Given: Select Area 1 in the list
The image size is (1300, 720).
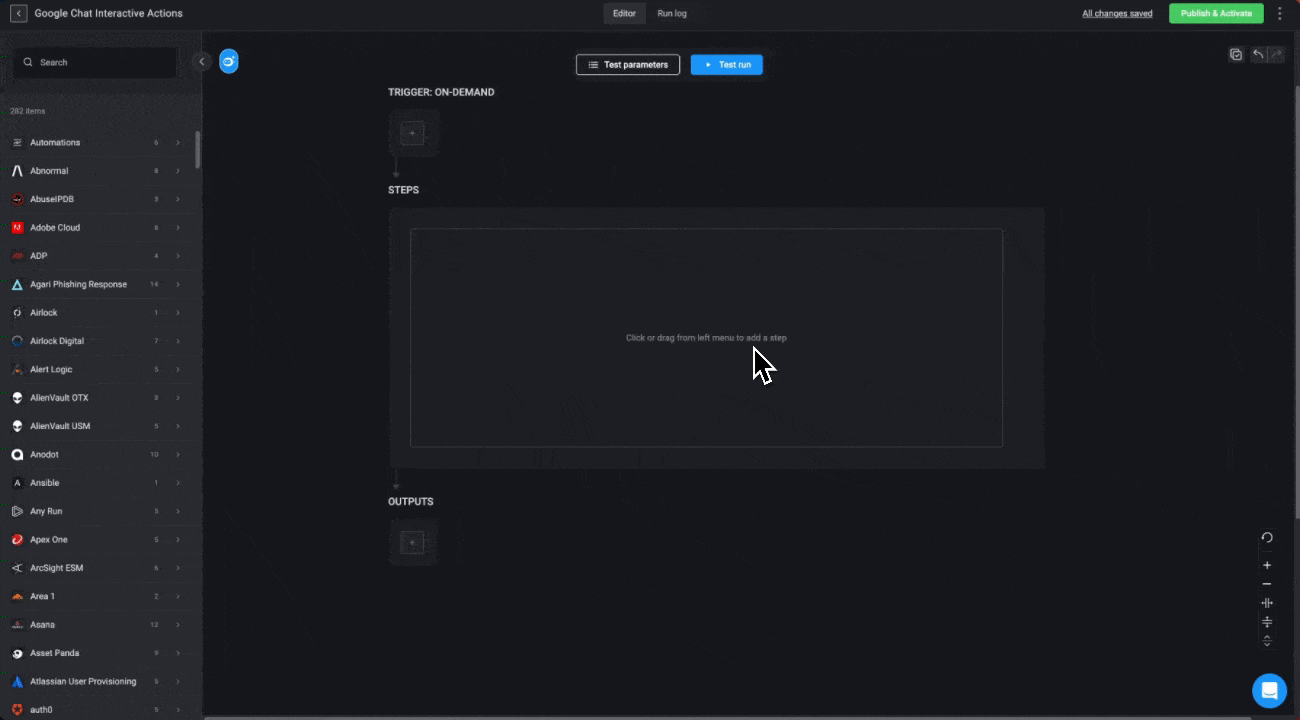Looking at the screenshot, I should click(x=42, y=596).
